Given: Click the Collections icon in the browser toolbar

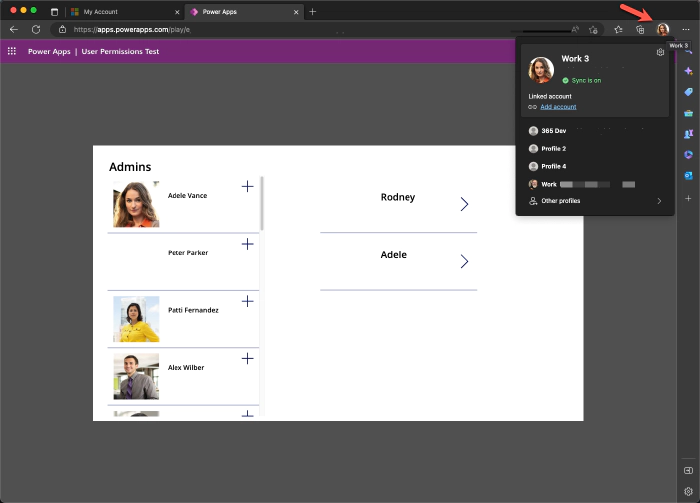Looking at the screenshot, I should pos(640,29).
